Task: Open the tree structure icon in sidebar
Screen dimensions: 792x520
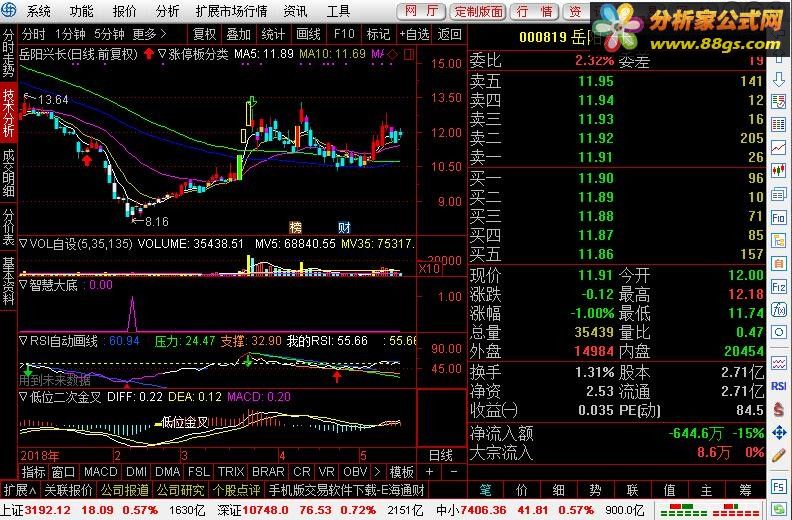Action: [x=778, y=241]
